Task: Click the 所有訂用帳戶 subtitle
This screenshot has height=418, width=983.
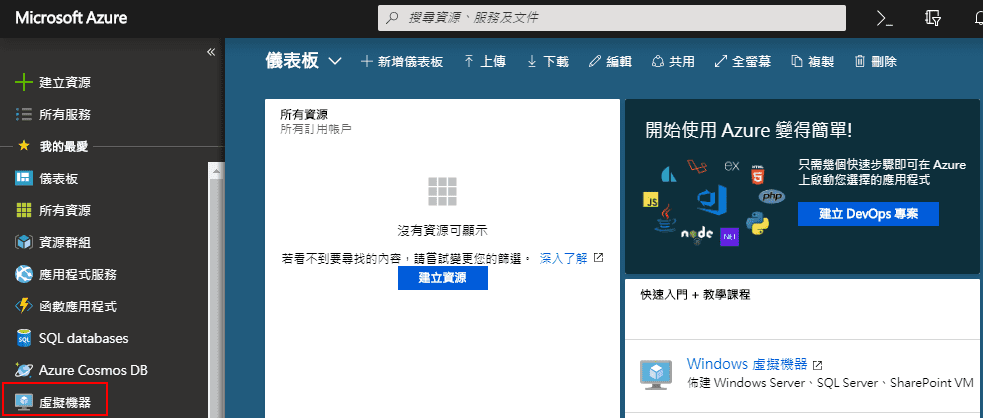Action: pos(316,129)
